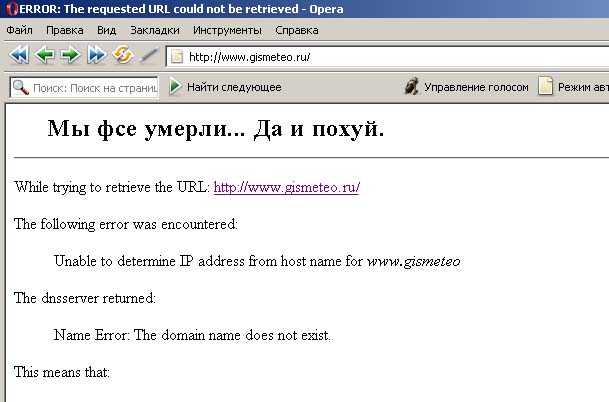This screenshot has width=609, height=402.
Task: Open the Справка menu
Action: [297, 30]
